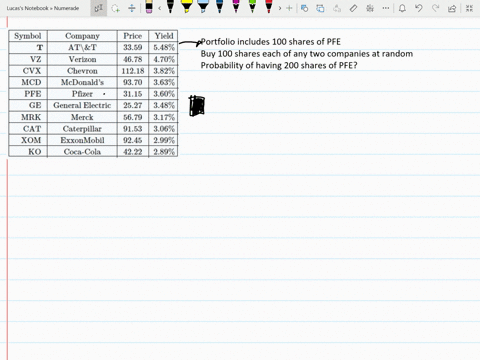Select the green pen

pos(252,7)
